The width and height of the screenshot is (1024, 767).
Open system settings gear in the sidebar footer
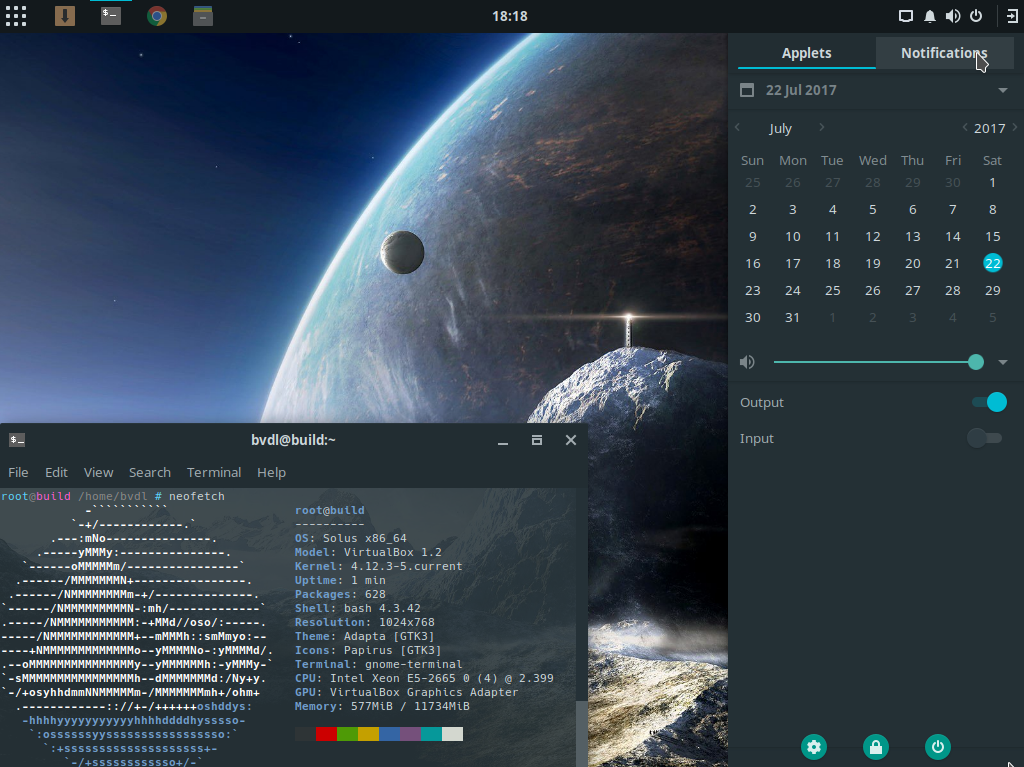point(814,747)
